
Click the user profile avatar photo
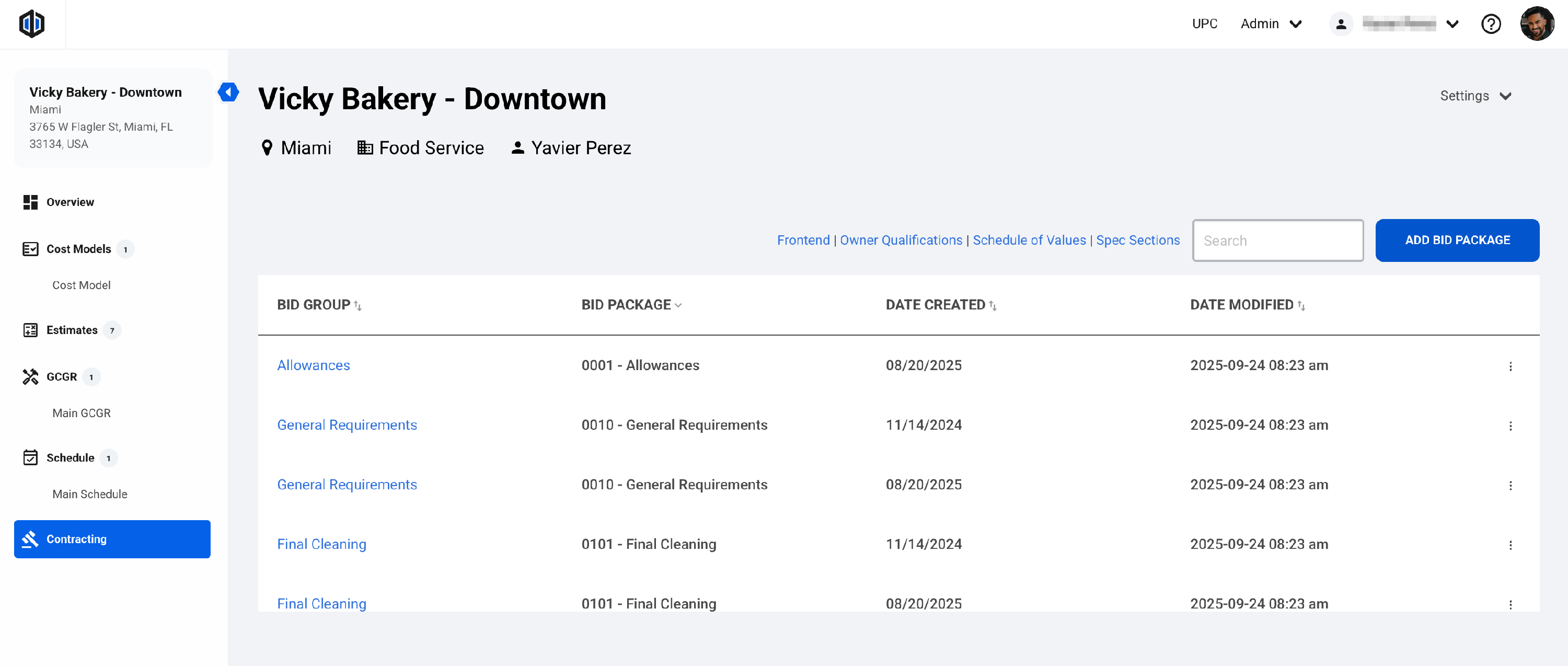click(1536, 24)
